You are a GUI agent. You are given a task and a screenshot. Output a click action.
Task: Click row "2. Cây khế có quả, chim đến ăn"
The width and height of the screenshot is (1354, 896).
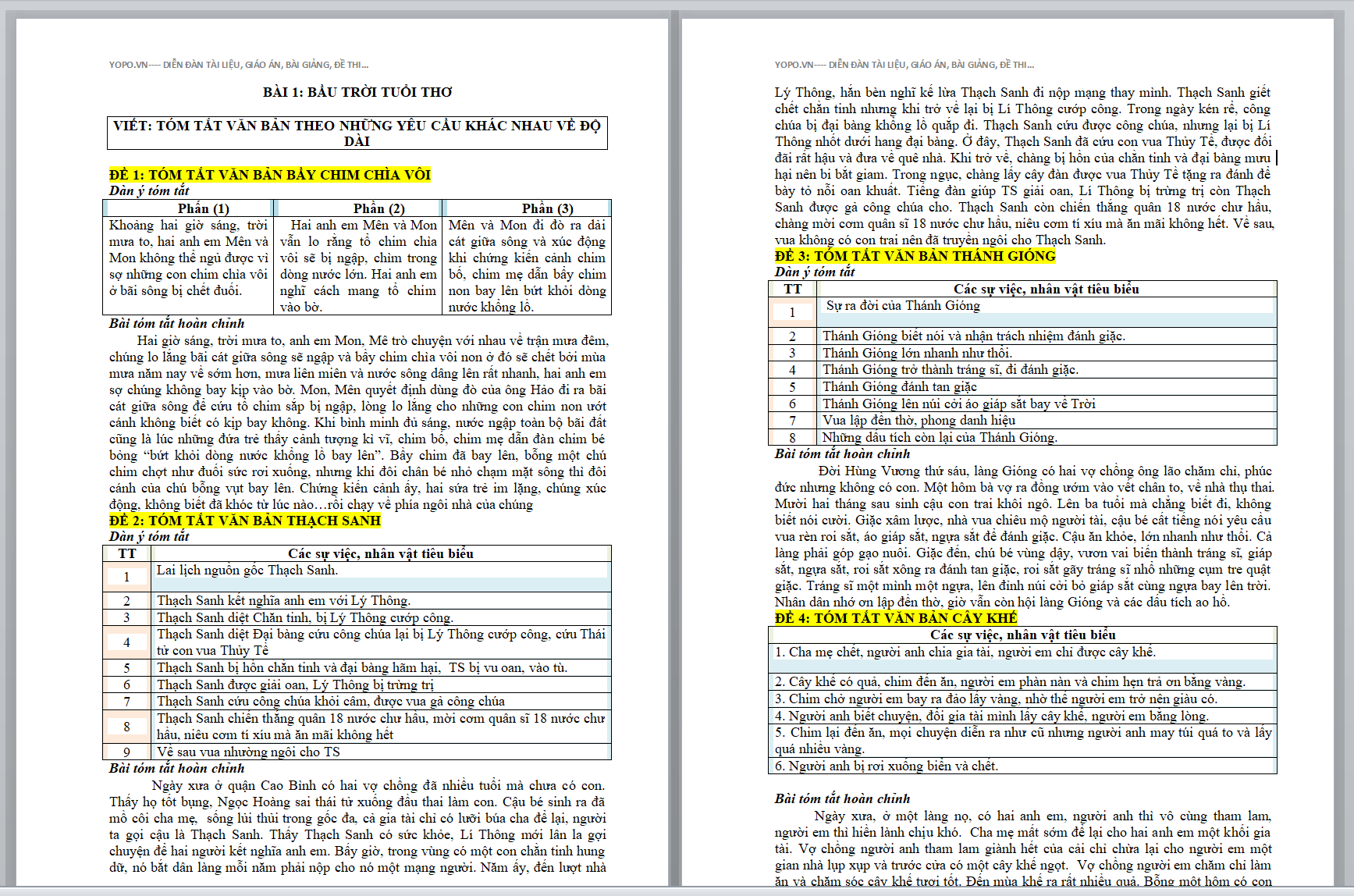click(x=1022, y=681)
